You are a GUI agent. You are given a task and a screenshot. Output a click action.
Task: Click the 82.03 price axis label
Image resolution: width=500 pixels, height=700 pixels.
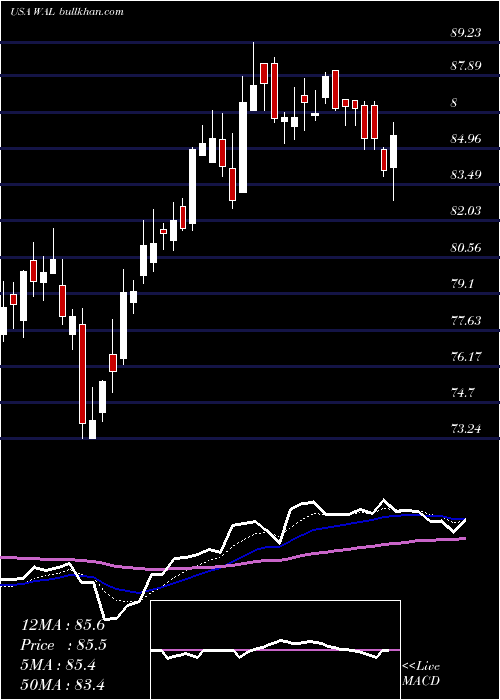[466, 211]
